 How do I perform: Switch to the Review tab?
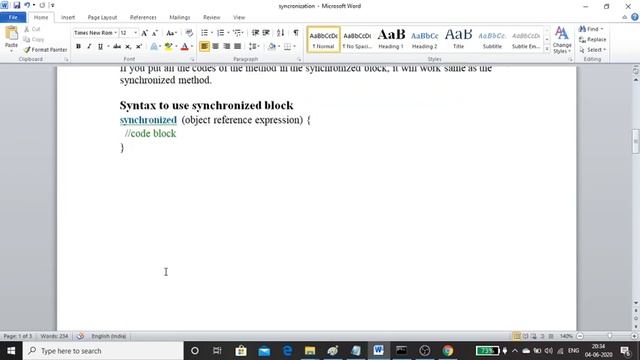[211, 17]
